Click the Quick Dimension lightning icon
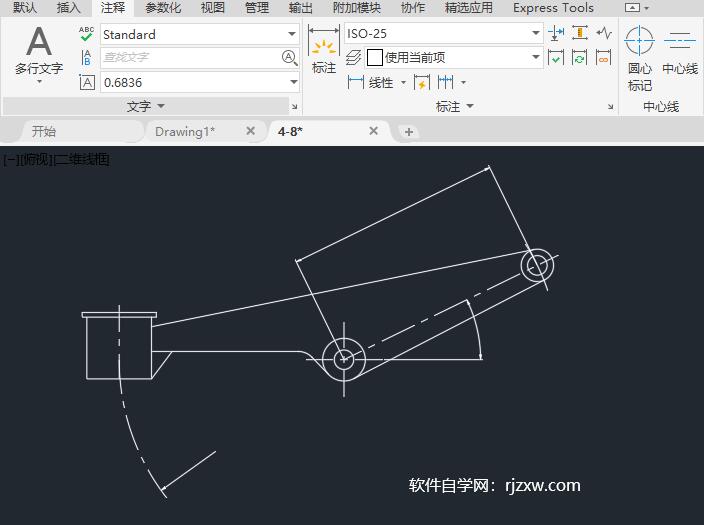The width and height of the screenshot is (704, 525). (x=422, y=83)
